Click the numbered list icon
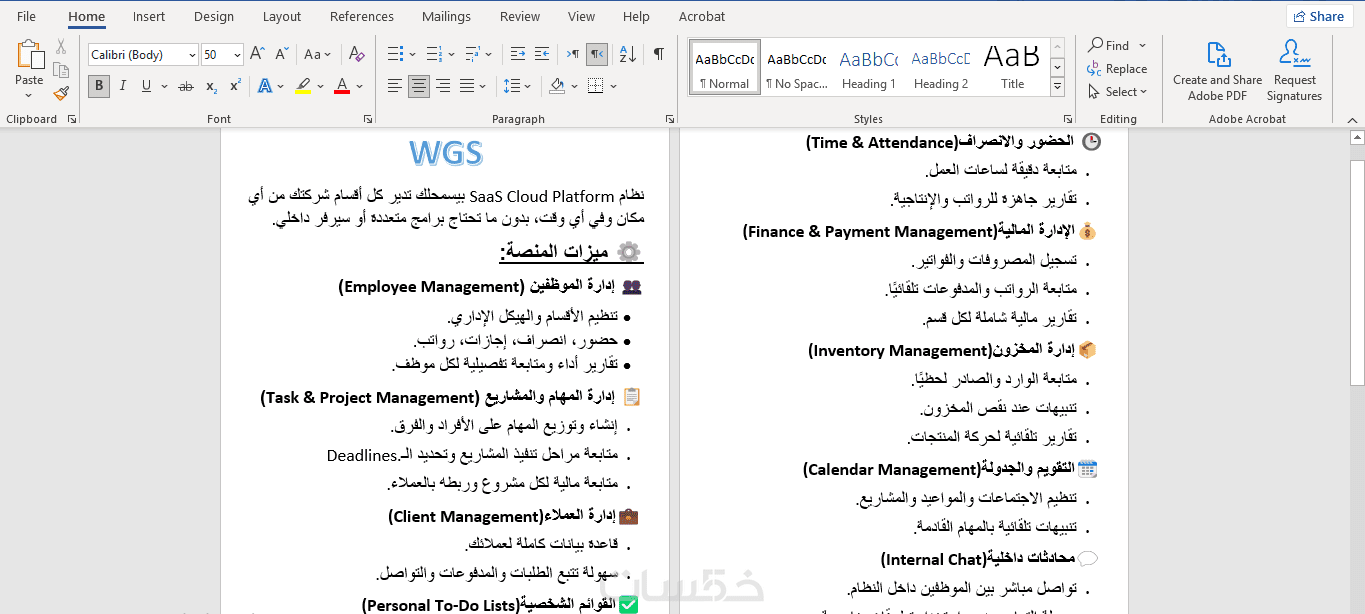1365x614 pixels. [432, 55]
